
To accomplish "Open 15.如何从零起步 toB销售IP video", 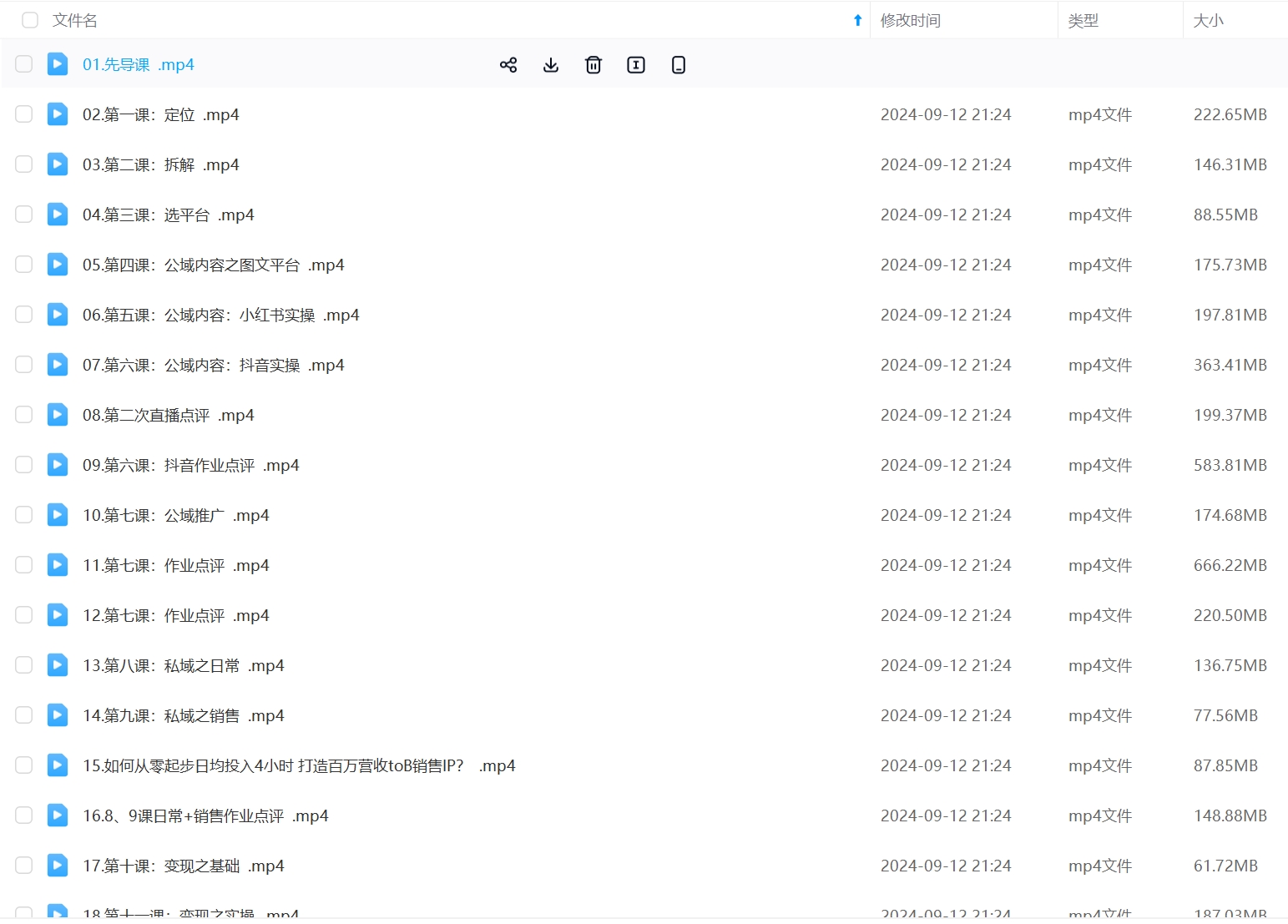I will [298, 765].
